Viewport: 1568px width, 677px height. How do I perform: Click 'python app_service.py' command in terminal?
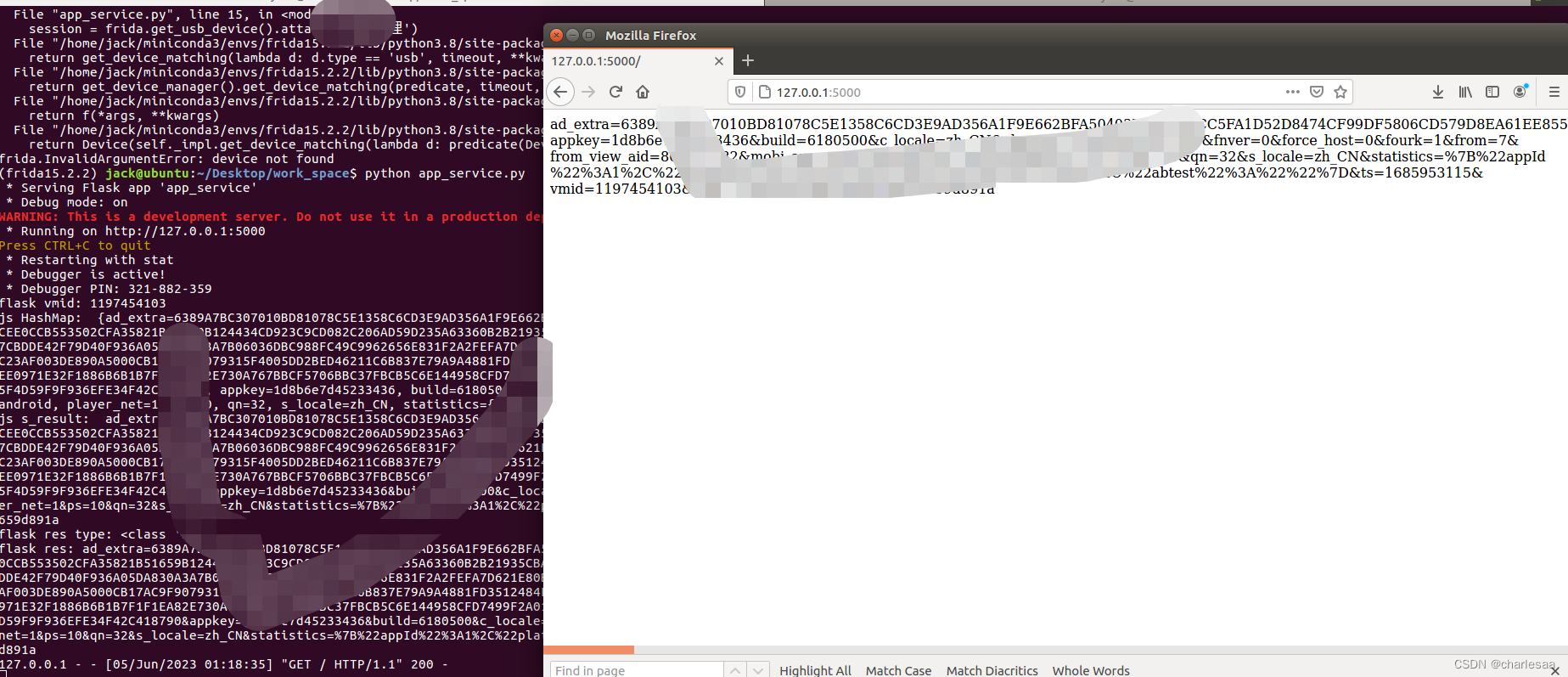coord(445,173)
